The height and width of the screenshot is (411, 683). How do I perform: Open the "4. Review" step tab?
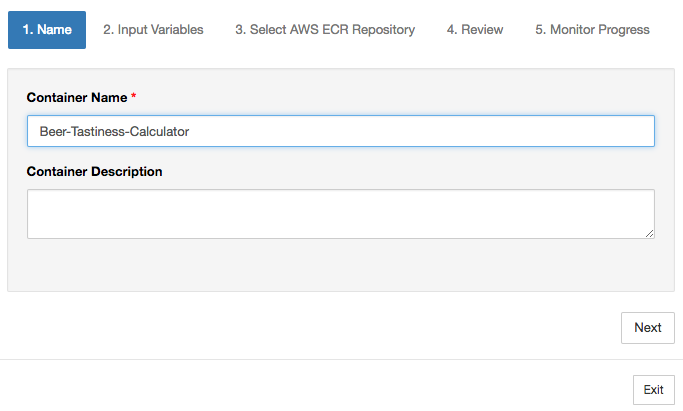pos(475,30)
